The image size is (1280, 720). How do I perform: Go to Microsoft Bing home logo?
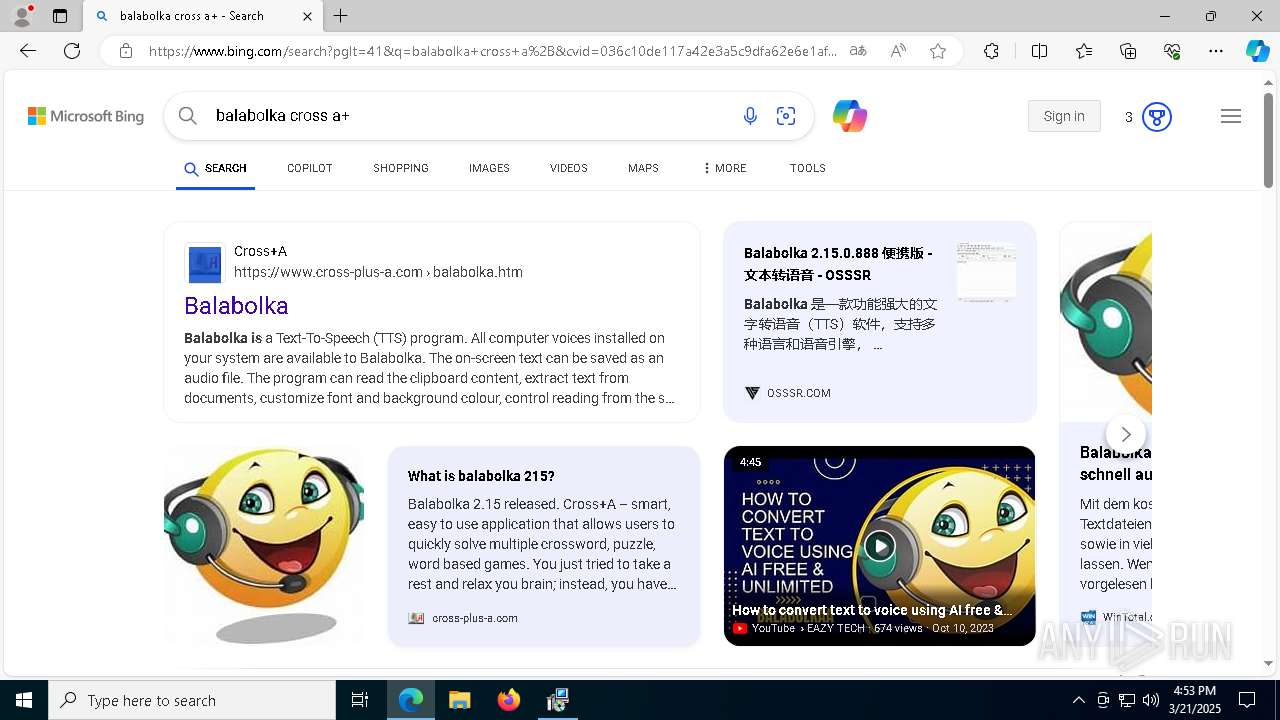86,116
